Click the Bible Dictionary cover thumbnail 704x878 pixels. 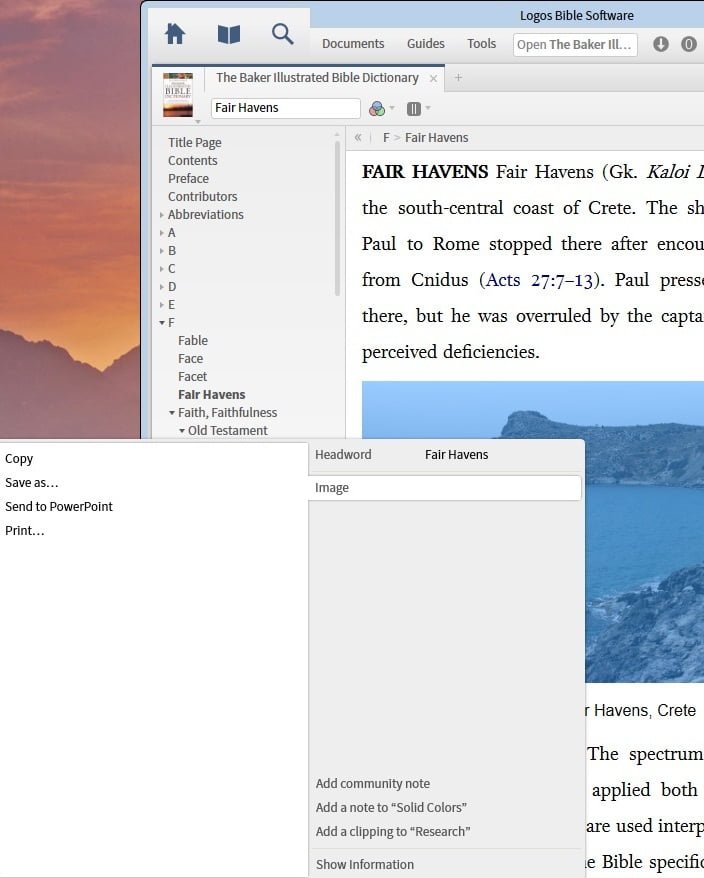point(178,94)
